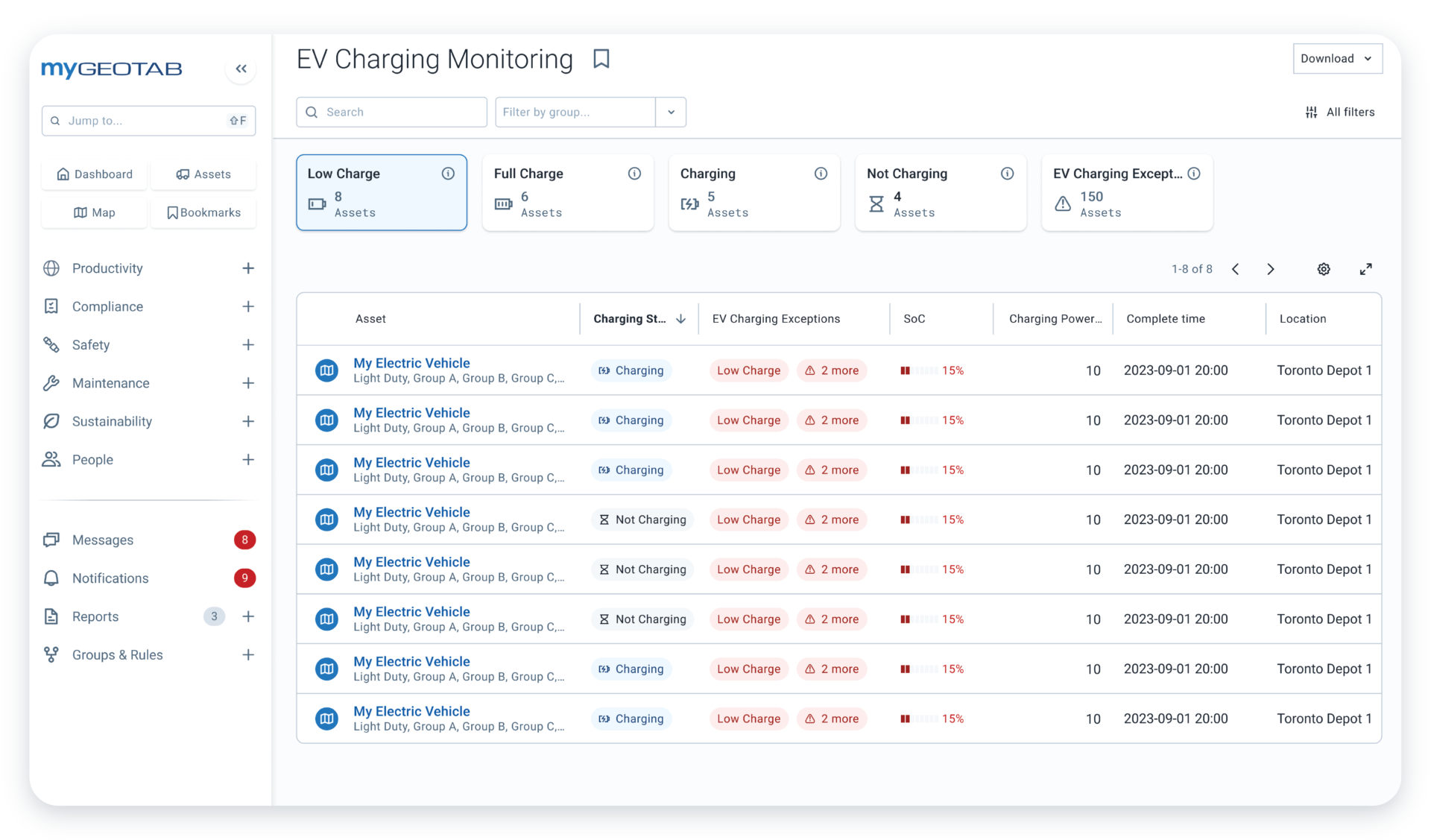Toggle the EV Charging Exceptions card
1431x840 pixels.
click(x=1126, y=193)
